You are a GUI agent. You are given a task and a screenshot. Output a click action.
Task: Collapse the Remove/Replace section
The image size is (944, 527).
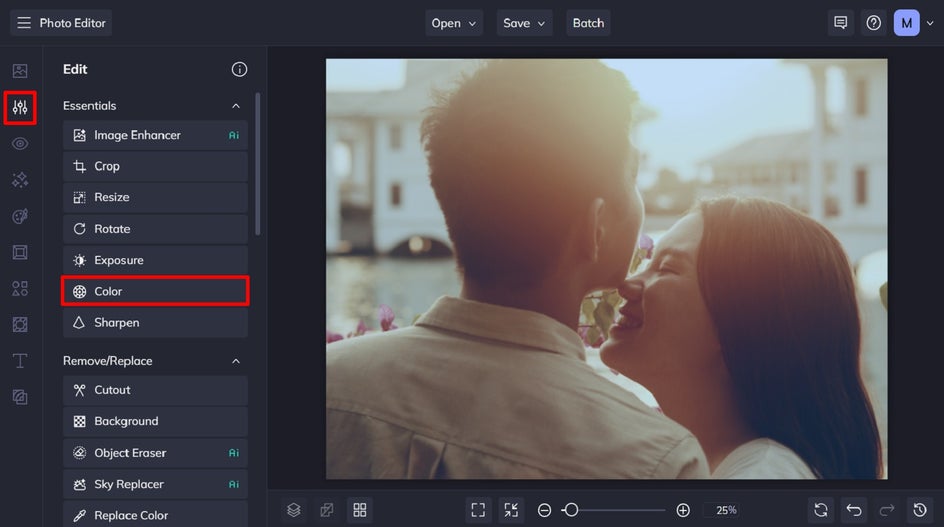click(236, 361)
